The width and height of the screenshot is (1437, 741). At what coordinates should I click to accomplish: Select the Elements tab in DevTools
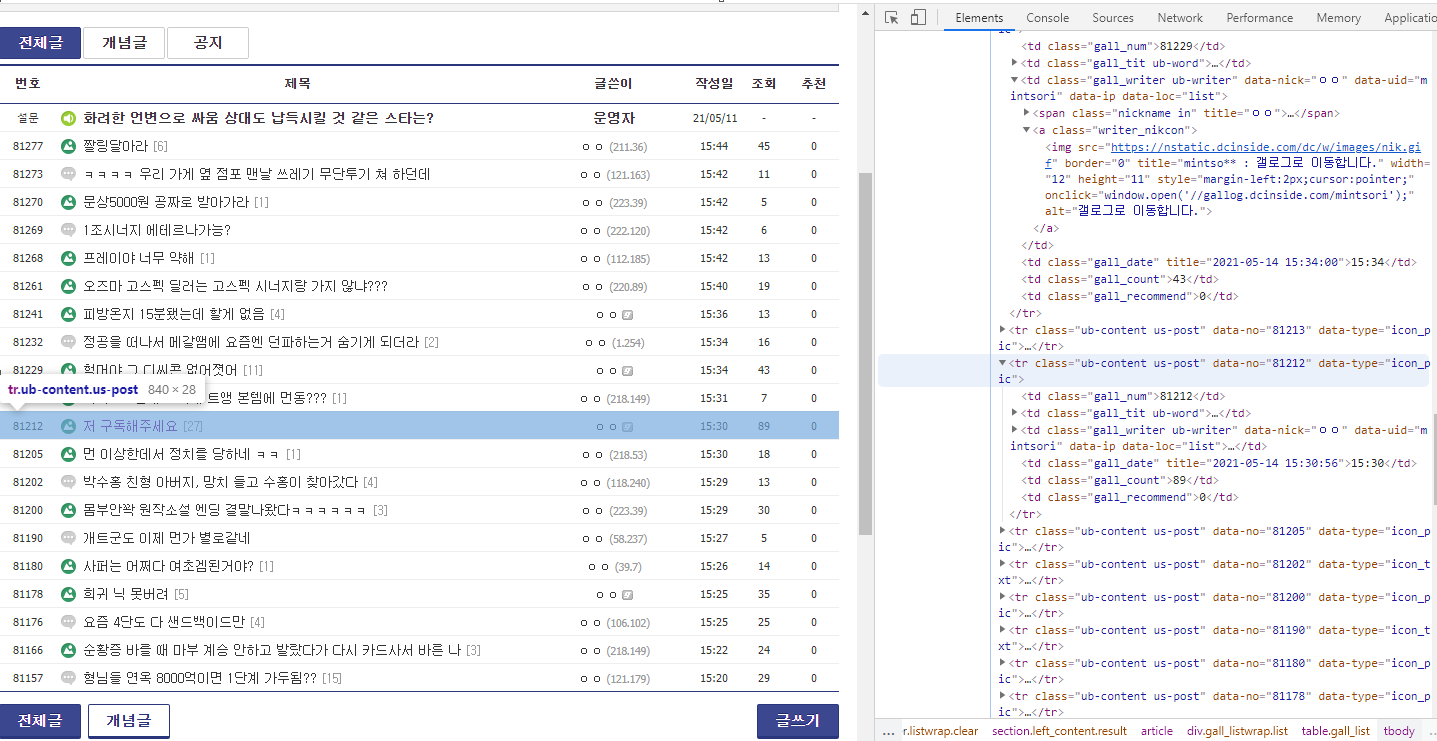click(x=979, y=18)
